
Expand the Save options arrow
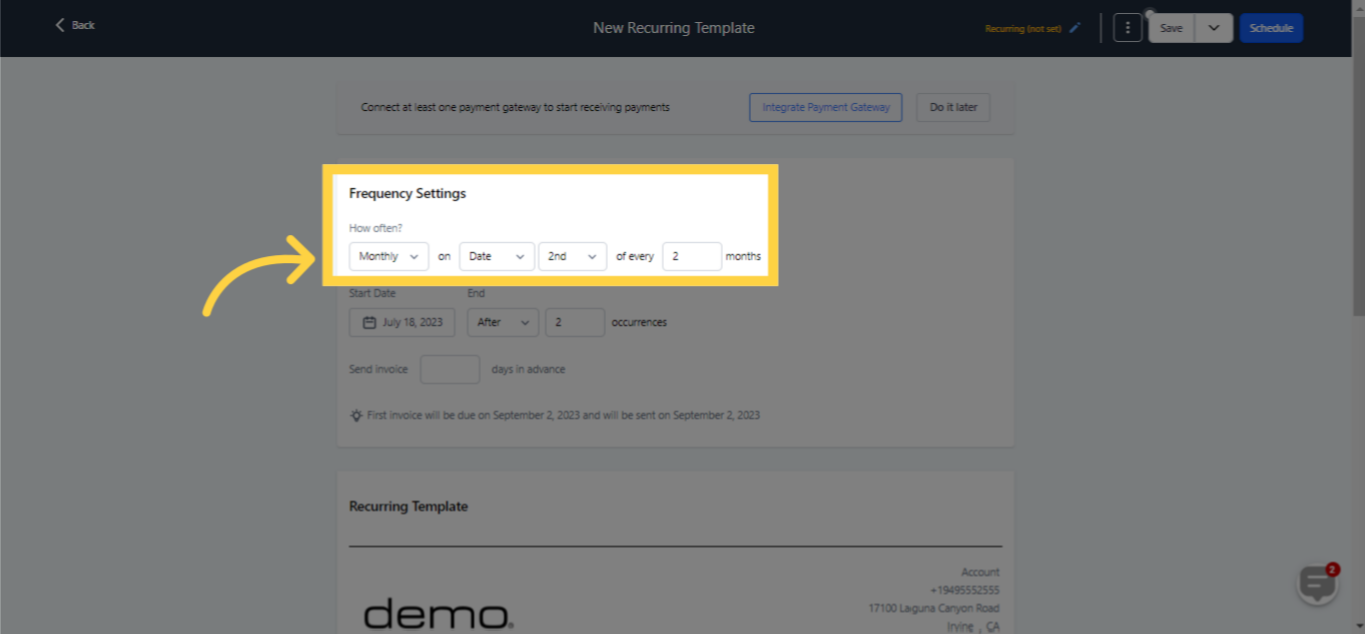[x=1214, y=28]
